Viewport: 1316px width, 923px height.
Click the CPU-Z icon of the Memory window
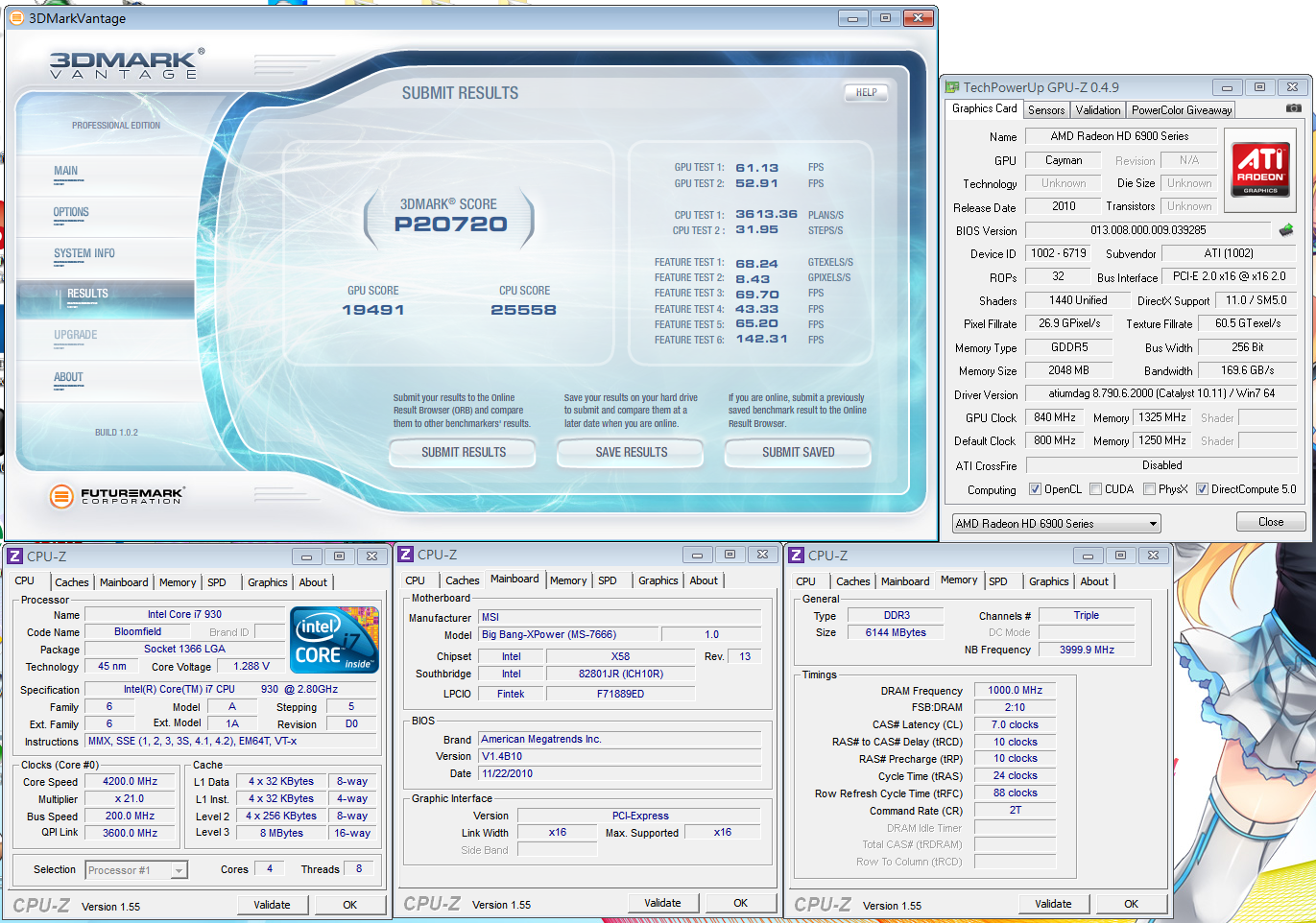[x=797, y=556]
